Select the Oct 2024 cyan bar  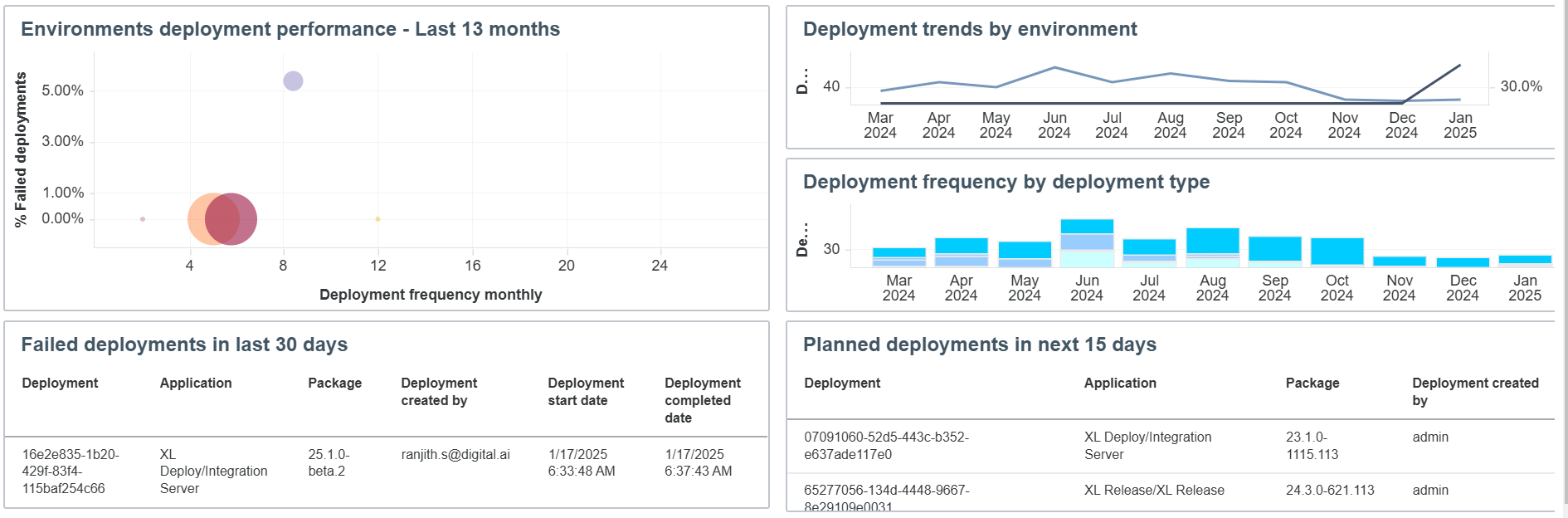point(1337,252)
